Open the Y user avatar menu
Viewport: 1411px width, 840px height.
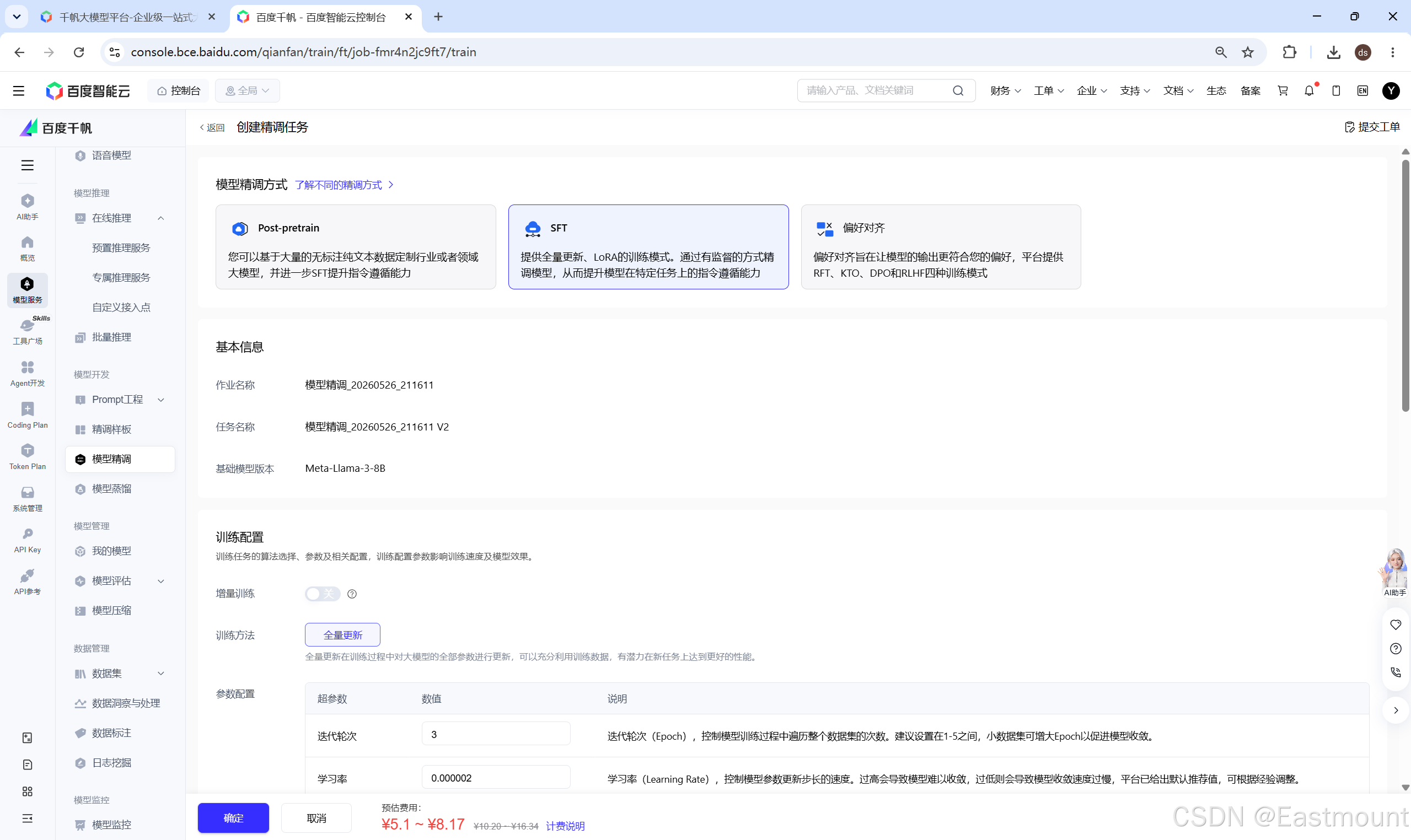pos(1391,90)
